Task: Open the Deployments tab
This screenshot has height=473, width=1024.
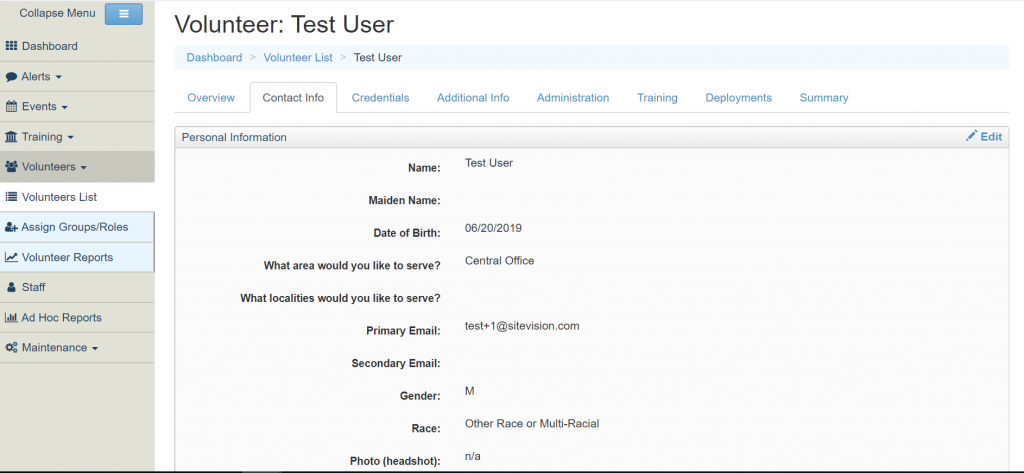Action: [738, 98]
